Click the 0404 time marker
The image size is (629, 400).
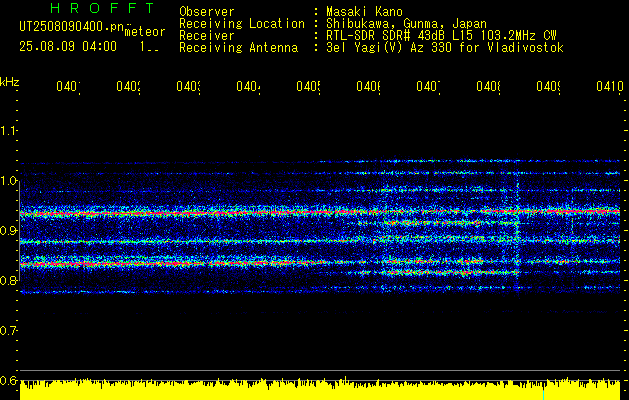click(x=248, y=87)
